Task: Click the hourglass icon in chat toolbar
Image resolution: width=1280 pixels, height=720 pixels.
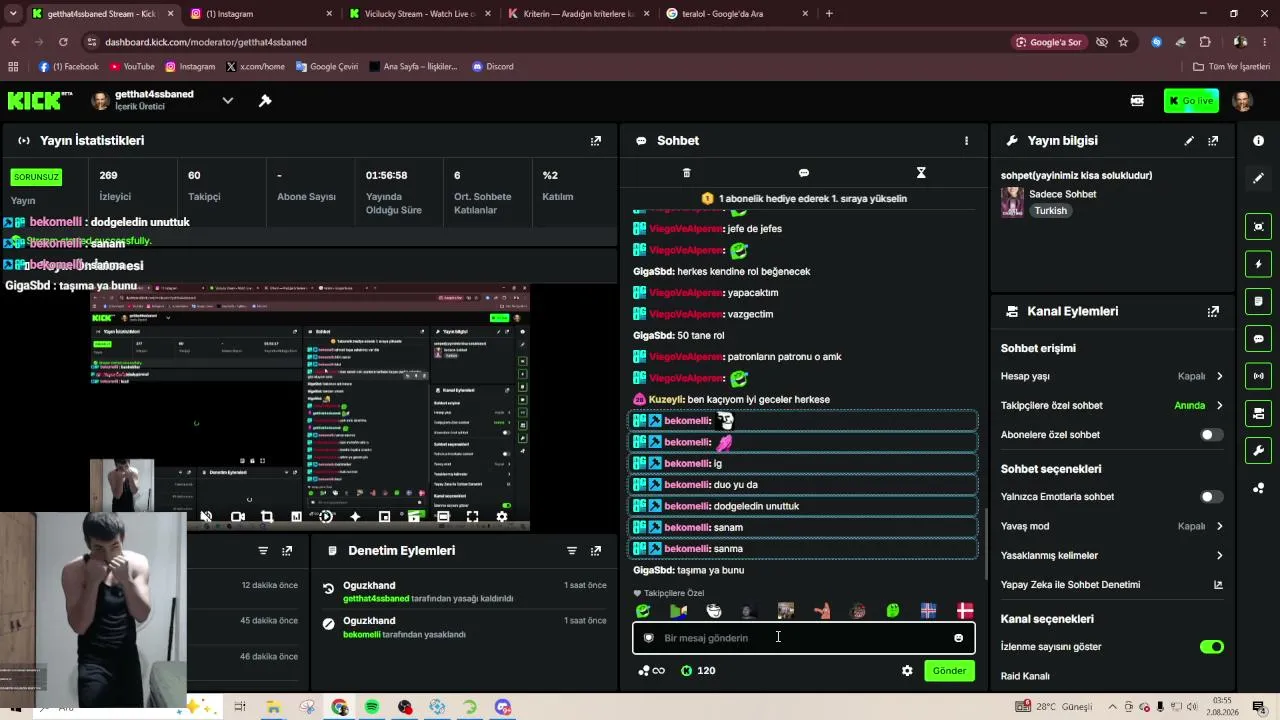Action: pos(921,173)
